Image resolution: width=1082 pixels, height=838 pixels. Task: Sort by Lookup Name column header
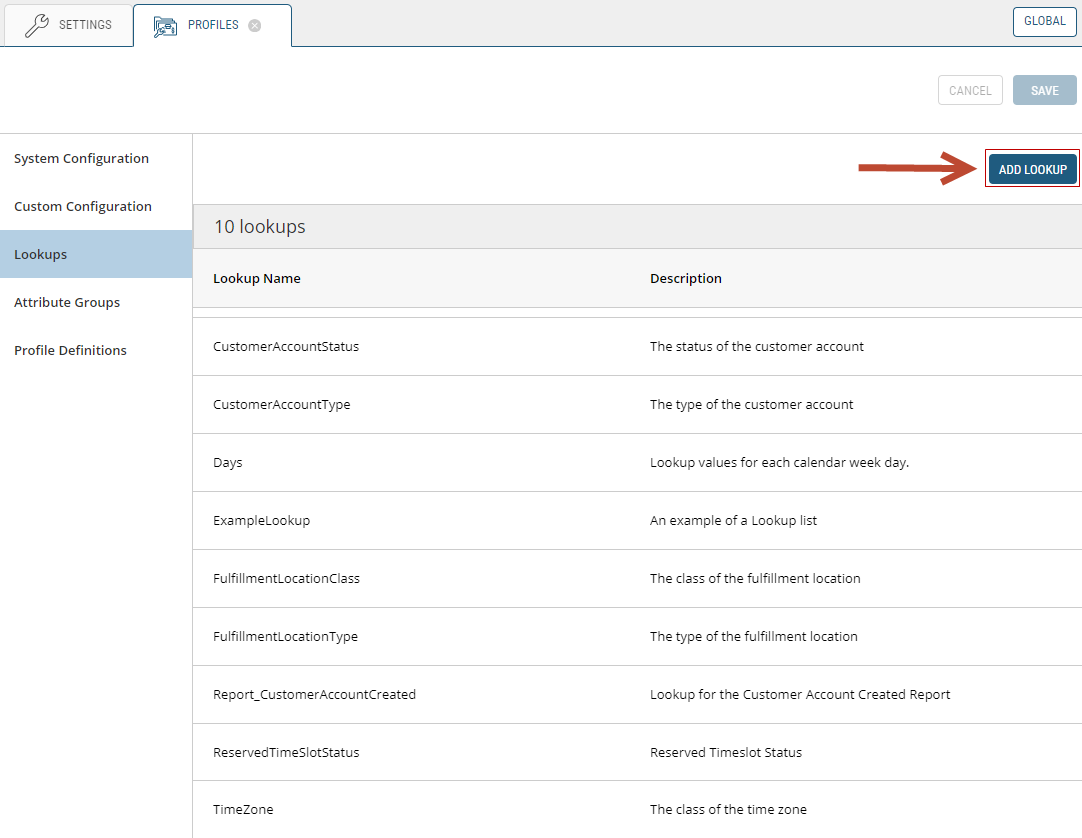point(257,278)
